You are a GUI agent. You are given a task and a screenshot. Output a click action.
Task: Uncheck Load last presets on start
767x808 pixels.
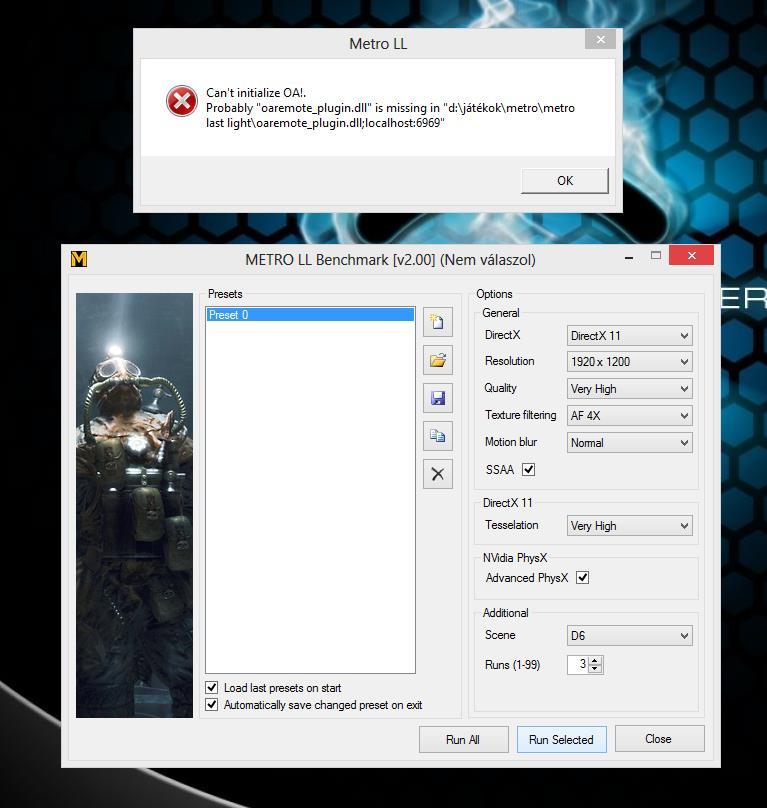[211, 687]
